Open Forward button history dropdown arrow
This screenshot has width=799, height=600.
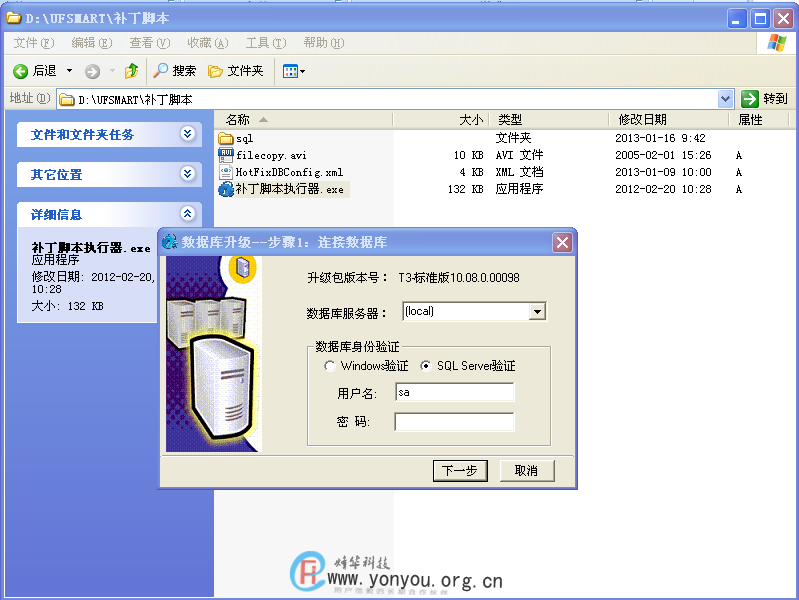112,71
